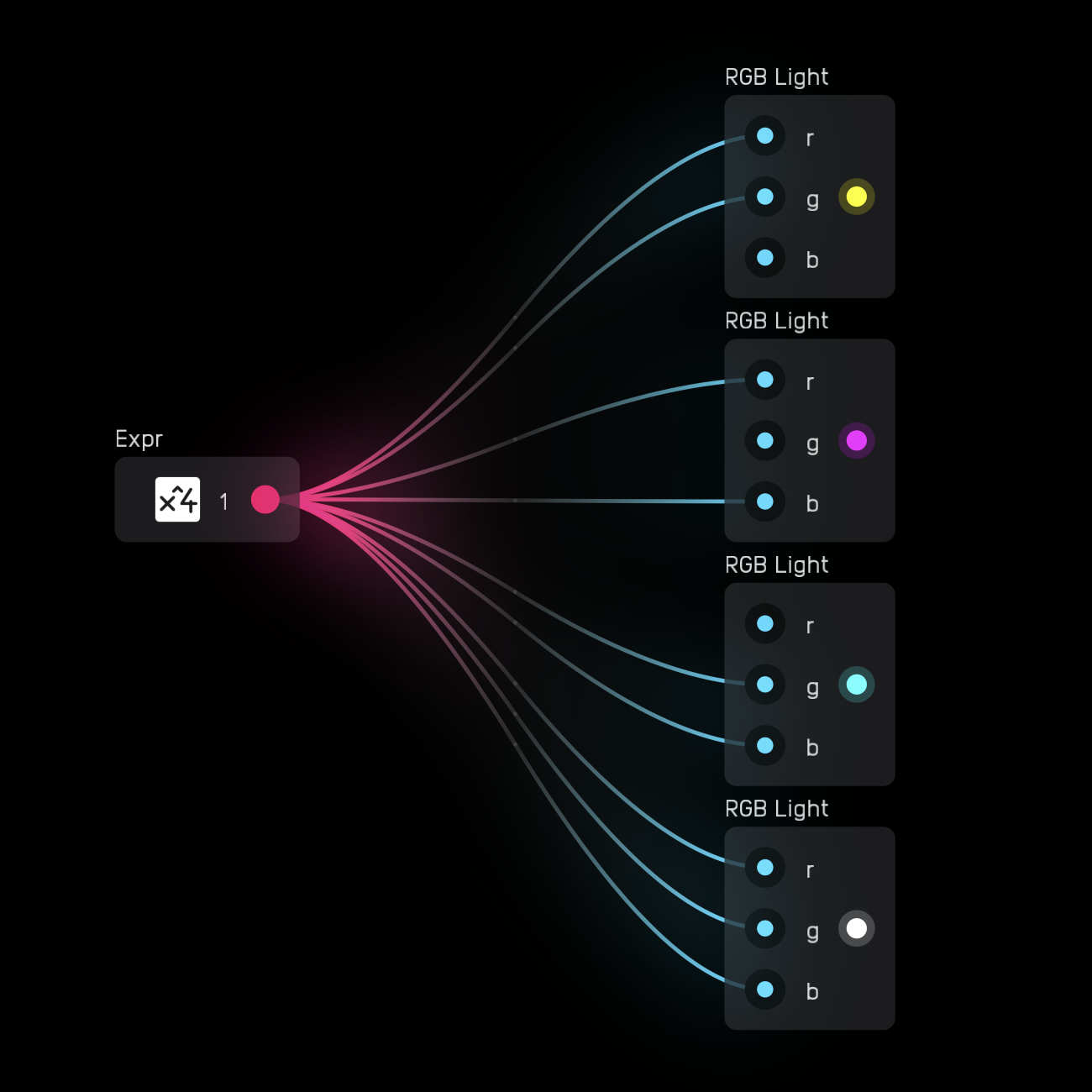The height and width of the screenshot is (1092, 1092).
Task: Select the r port on fourth RGB Light
Action: 764,867
